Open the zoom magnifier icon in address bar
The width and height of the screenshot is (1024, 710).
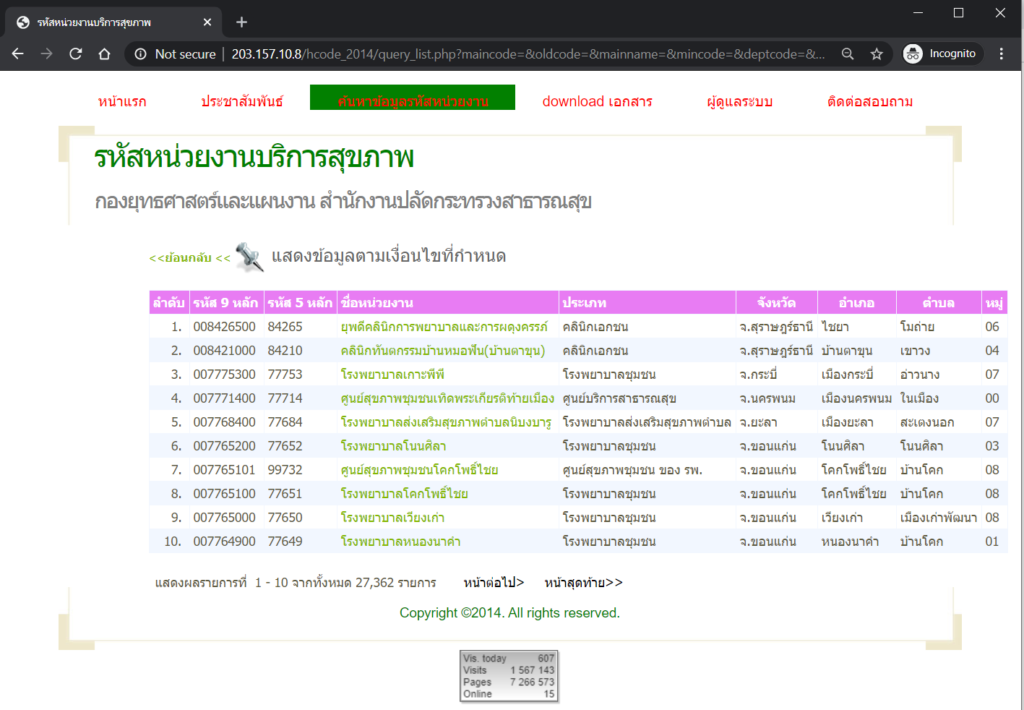[848, 54]
